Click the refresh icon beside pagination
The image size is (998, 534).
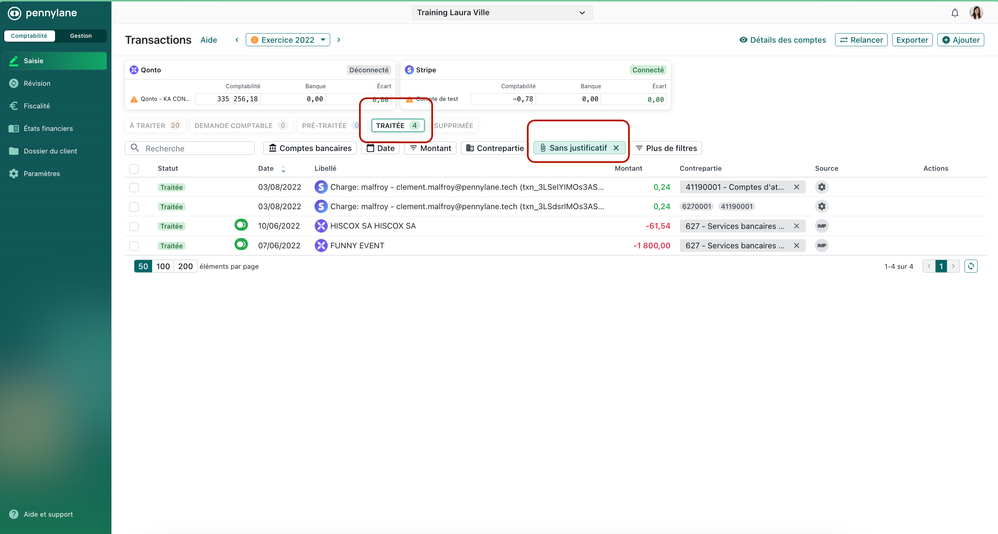tap(970, 266)
